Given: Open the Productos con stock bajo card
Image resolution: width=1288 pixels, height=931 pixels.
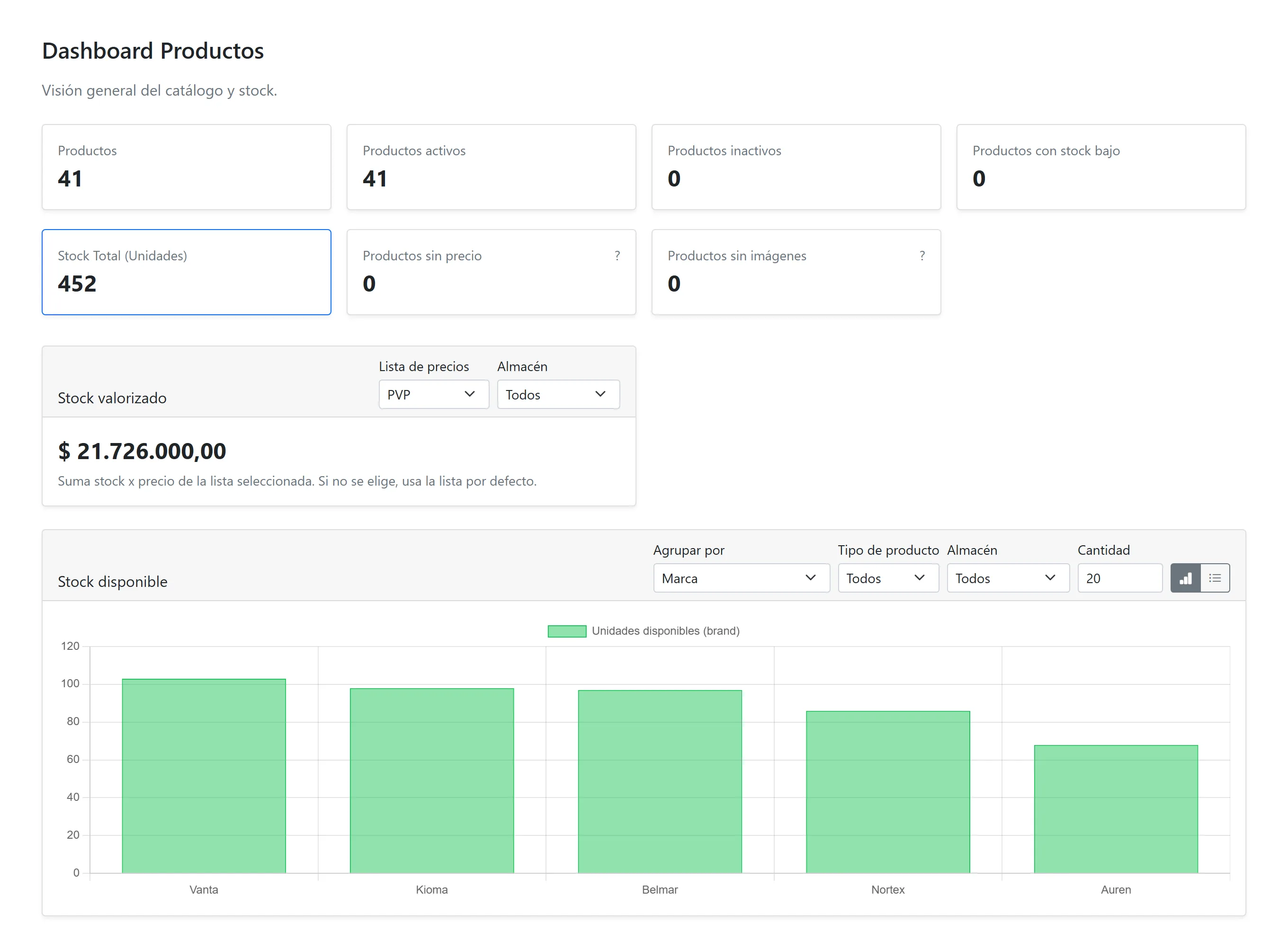Looking at the screenshot, I should click(1101, 167).
